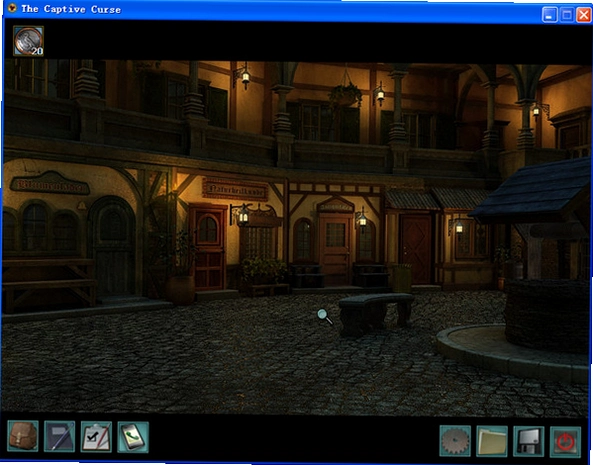Screen dimensions: 593x465
Task: Open the inventory satchel bag
Action: pos(23,436)
